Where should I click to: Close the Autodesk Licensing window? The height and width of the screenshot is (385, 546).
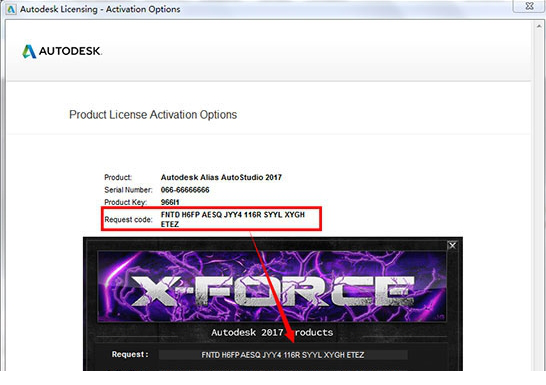click(x=529, y=6)
